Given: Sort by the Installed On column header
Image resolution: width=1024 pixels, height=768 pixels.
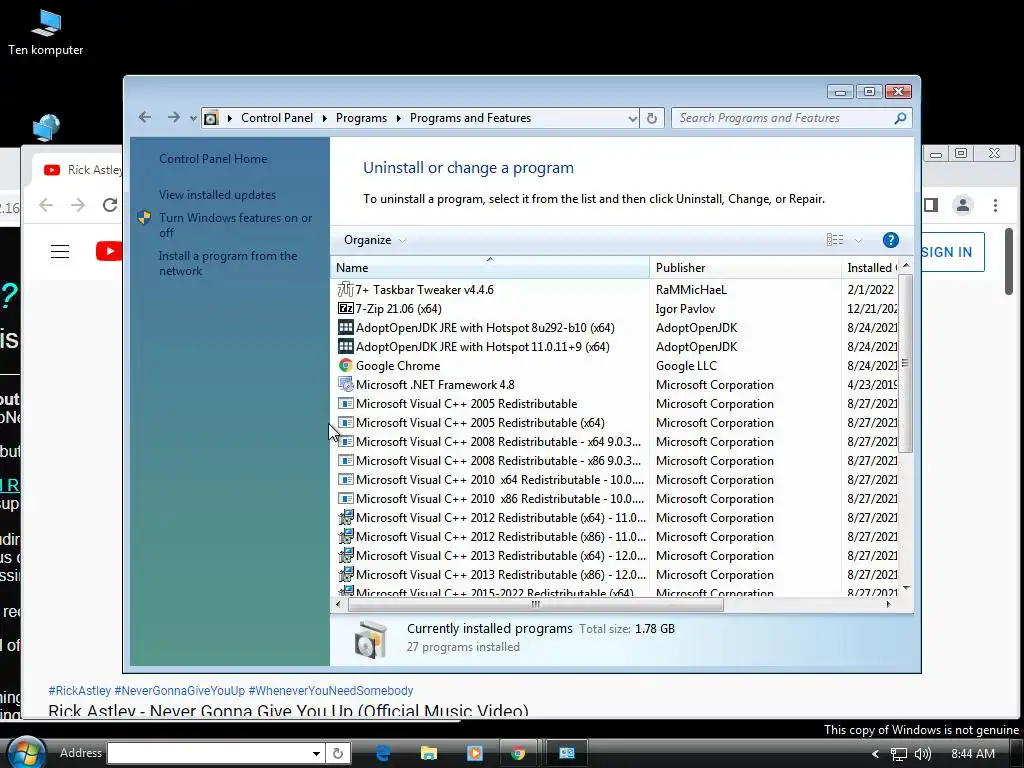Looking at the screenshot, I should [870, 268].
